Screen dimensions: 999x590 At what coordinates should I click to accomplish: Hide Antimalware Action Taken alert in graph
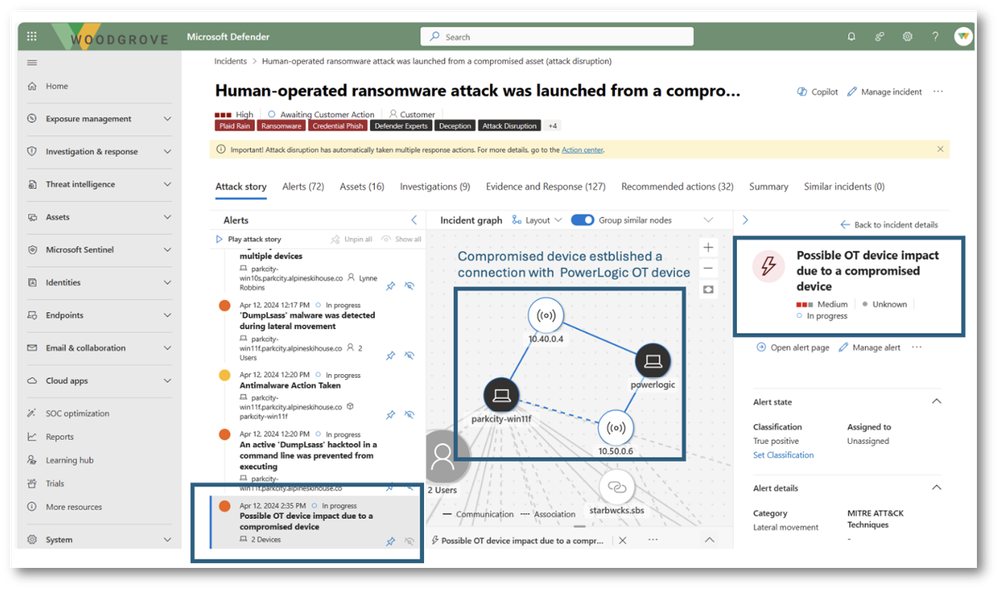point(410,415)
